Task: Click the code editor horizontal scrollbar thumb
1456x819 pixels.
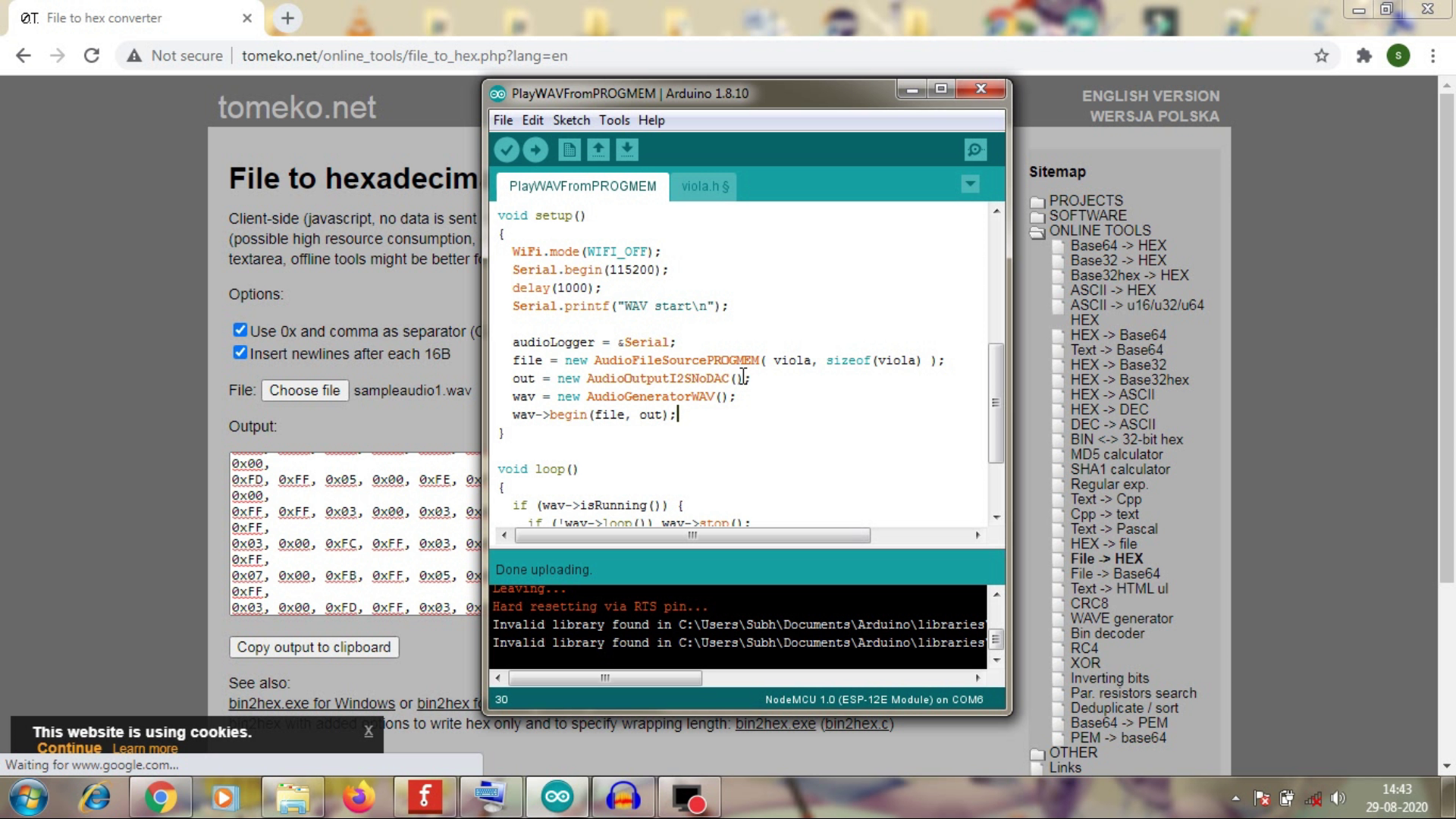Action: 692,535
